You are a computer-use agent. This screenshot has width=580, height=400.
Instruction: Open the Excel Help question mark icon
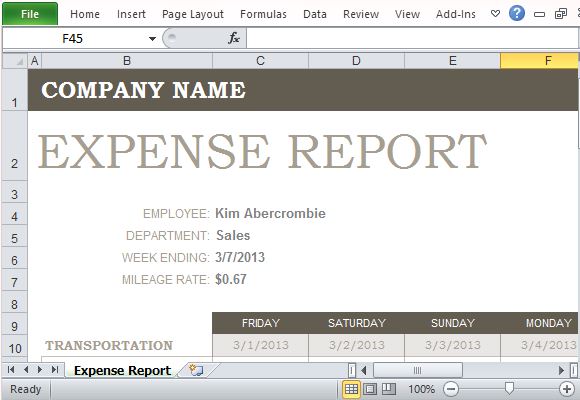coord(517,14)
